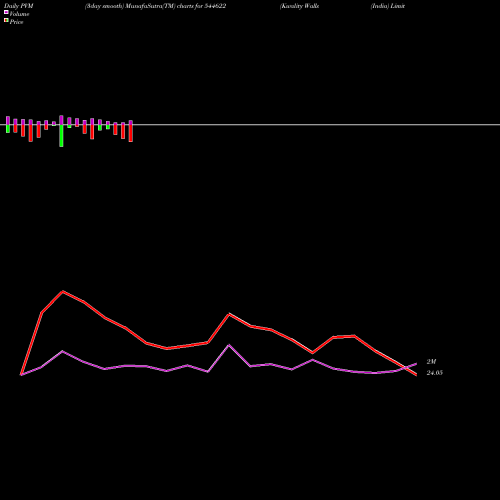Click the tallest green volume bar

pyautogui.click(x=61, y=136)
